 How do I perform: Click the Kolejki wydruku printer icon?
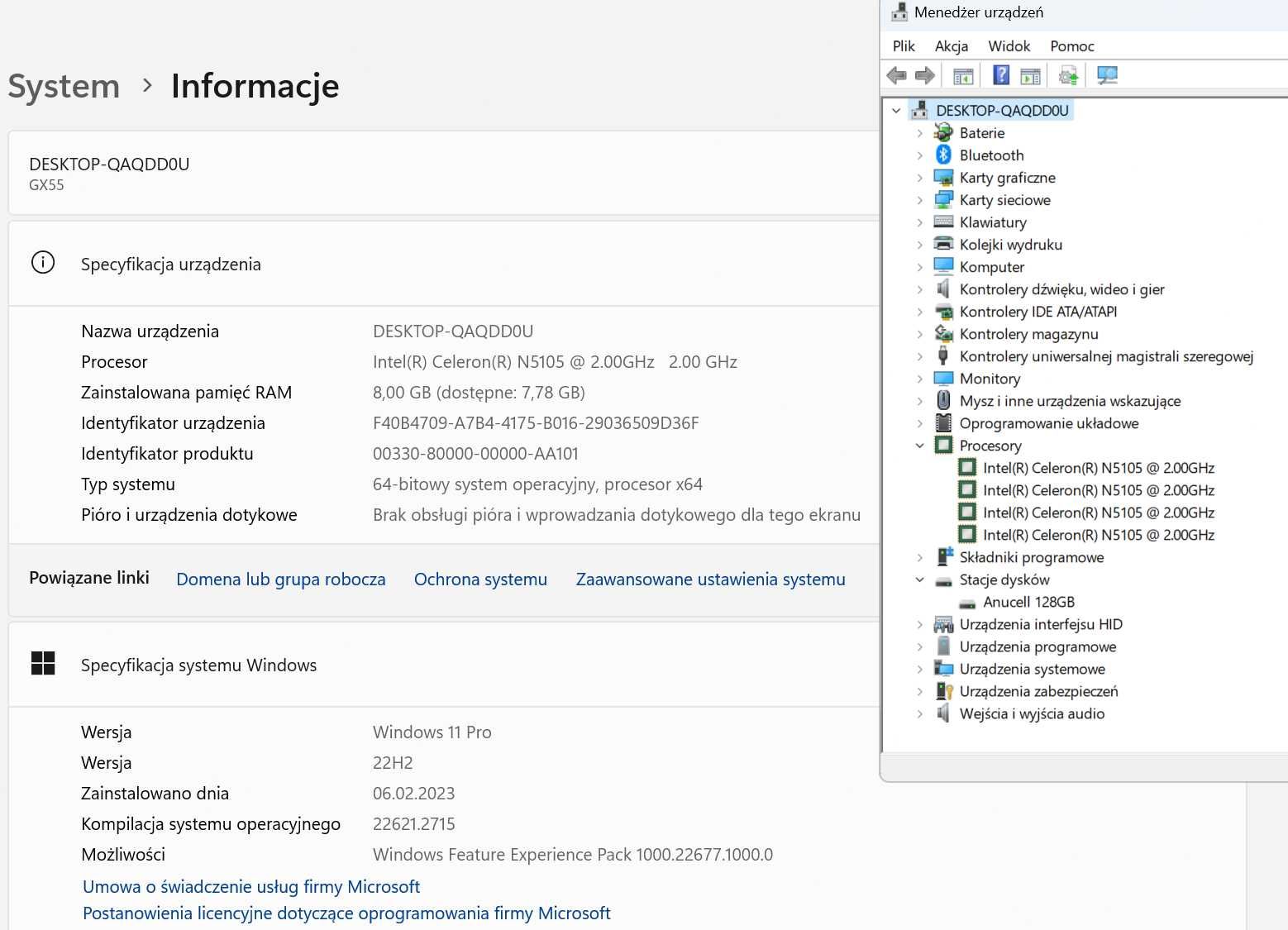pyautogui.click(x=943, y=244)
